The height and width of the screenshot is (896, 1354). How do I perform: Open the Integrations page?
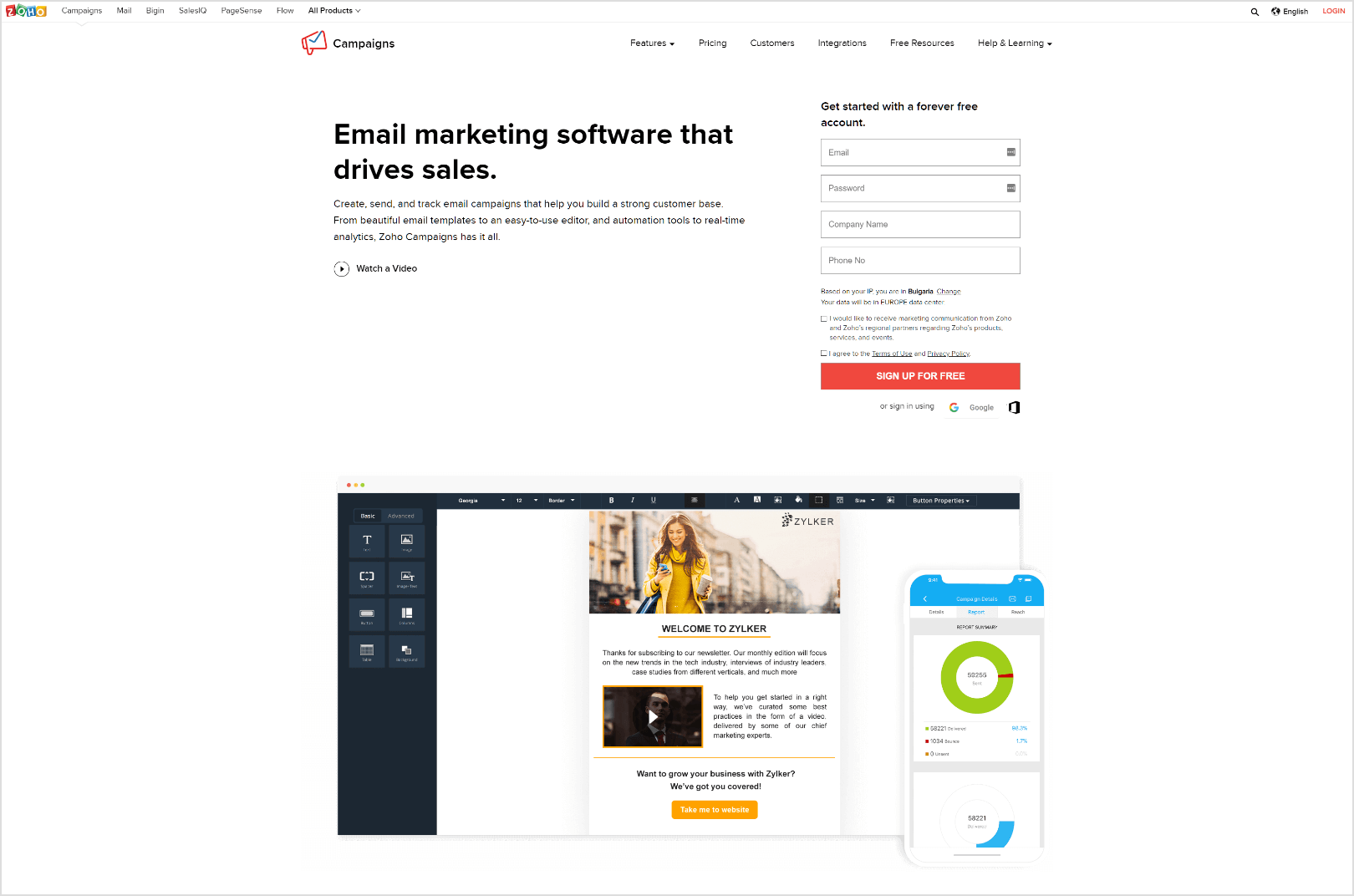(842, 43)
